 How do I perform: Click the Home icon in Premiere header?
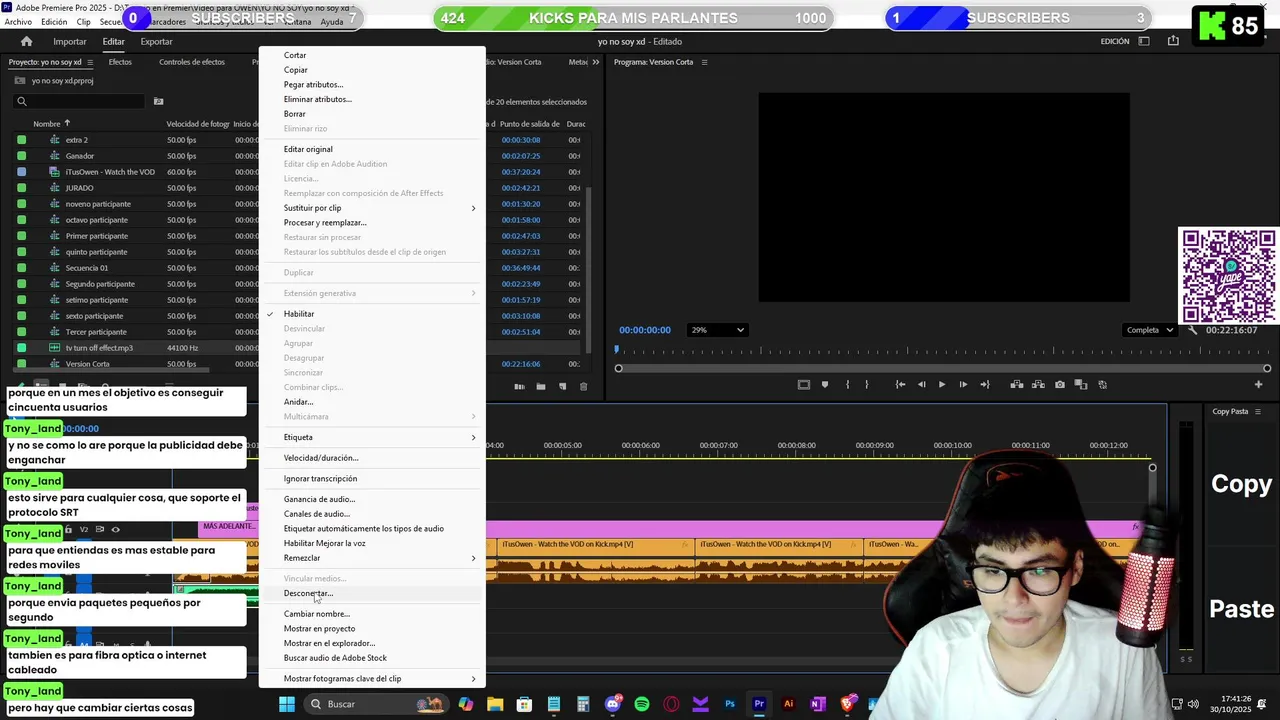pos(27,41)
